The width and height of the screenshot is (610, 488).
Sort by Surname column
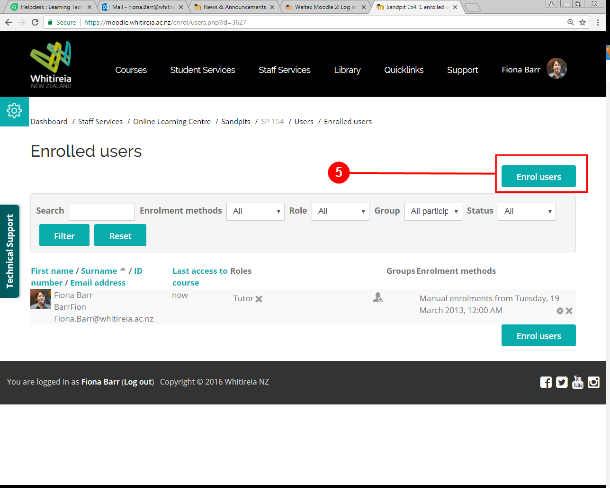[99, 271]
